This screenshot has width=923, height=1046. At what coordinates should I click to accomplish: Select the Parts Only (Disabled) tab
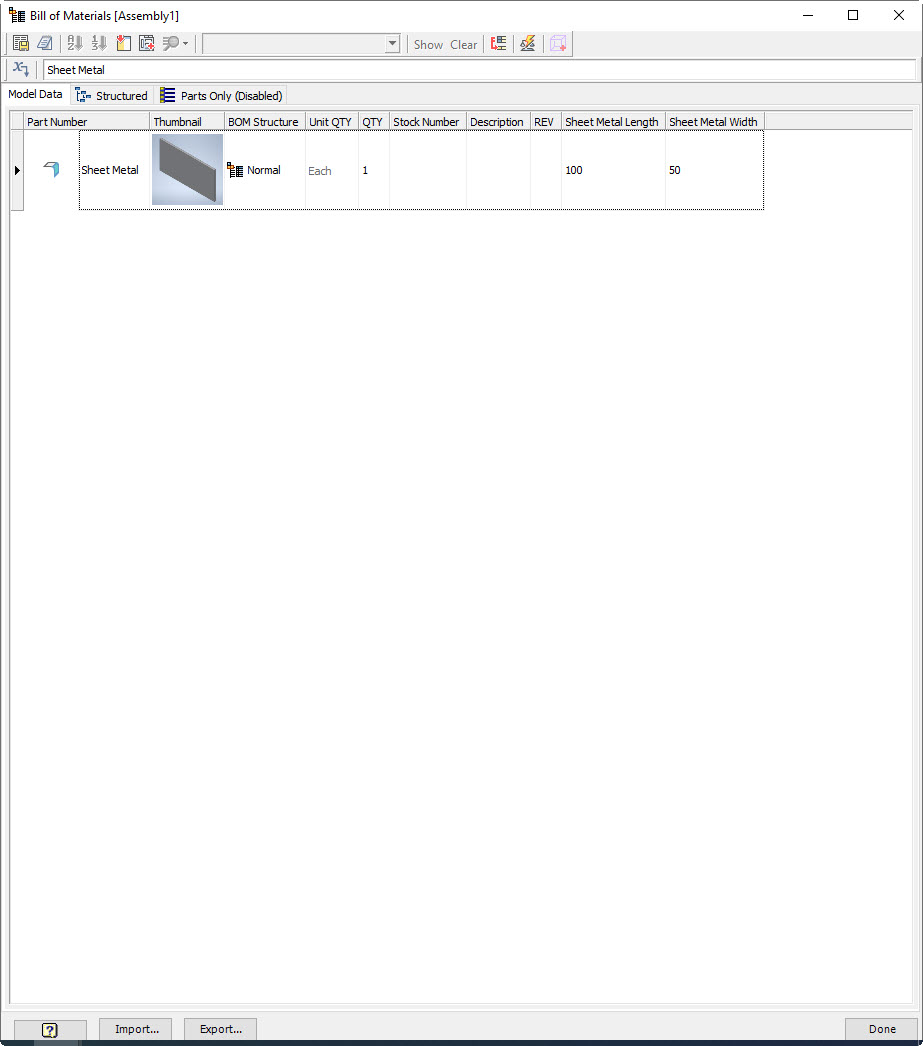pos(221,95)
